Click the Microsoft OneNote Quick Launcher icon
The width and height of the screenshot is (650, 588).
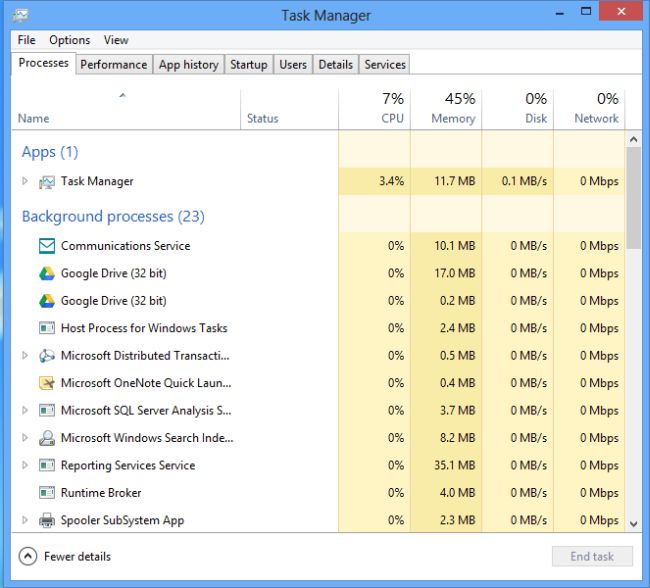click(x=47, y=383)
